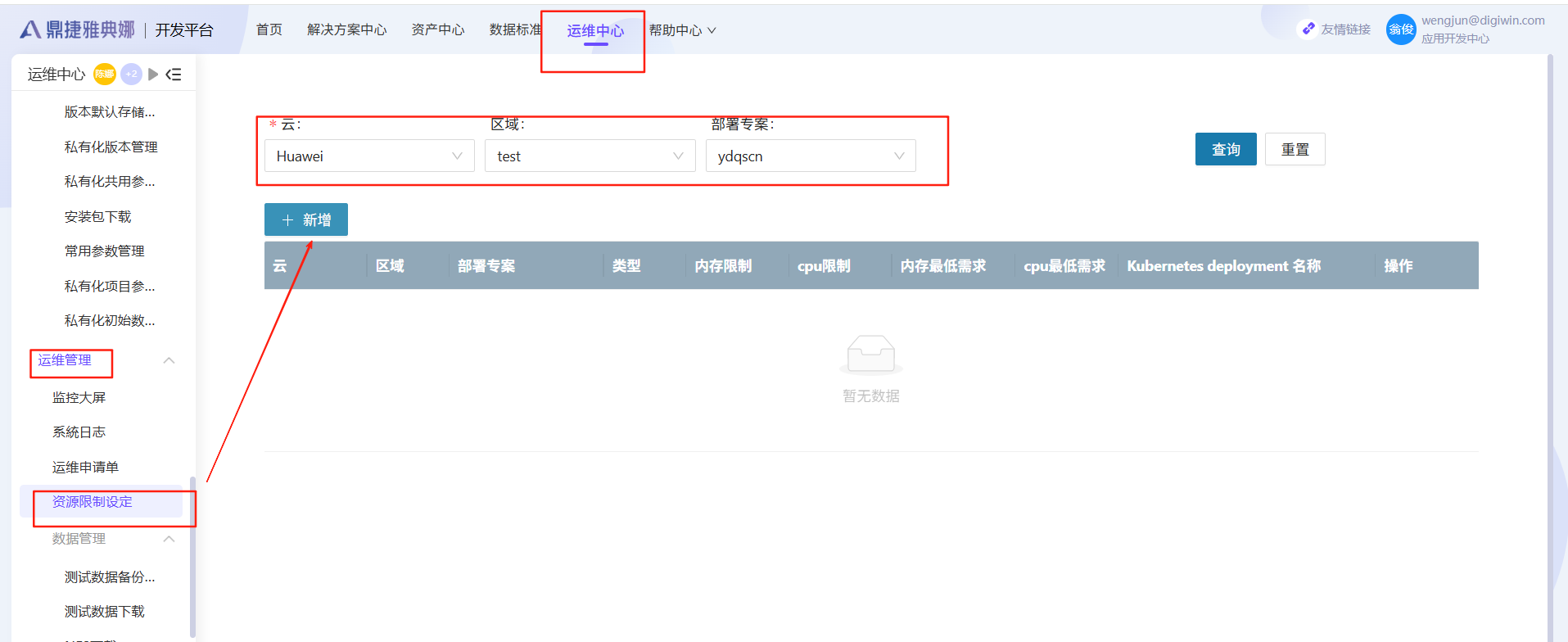Click the 友情链接 link icon

pyautogui.click(x=1308, y=29)
